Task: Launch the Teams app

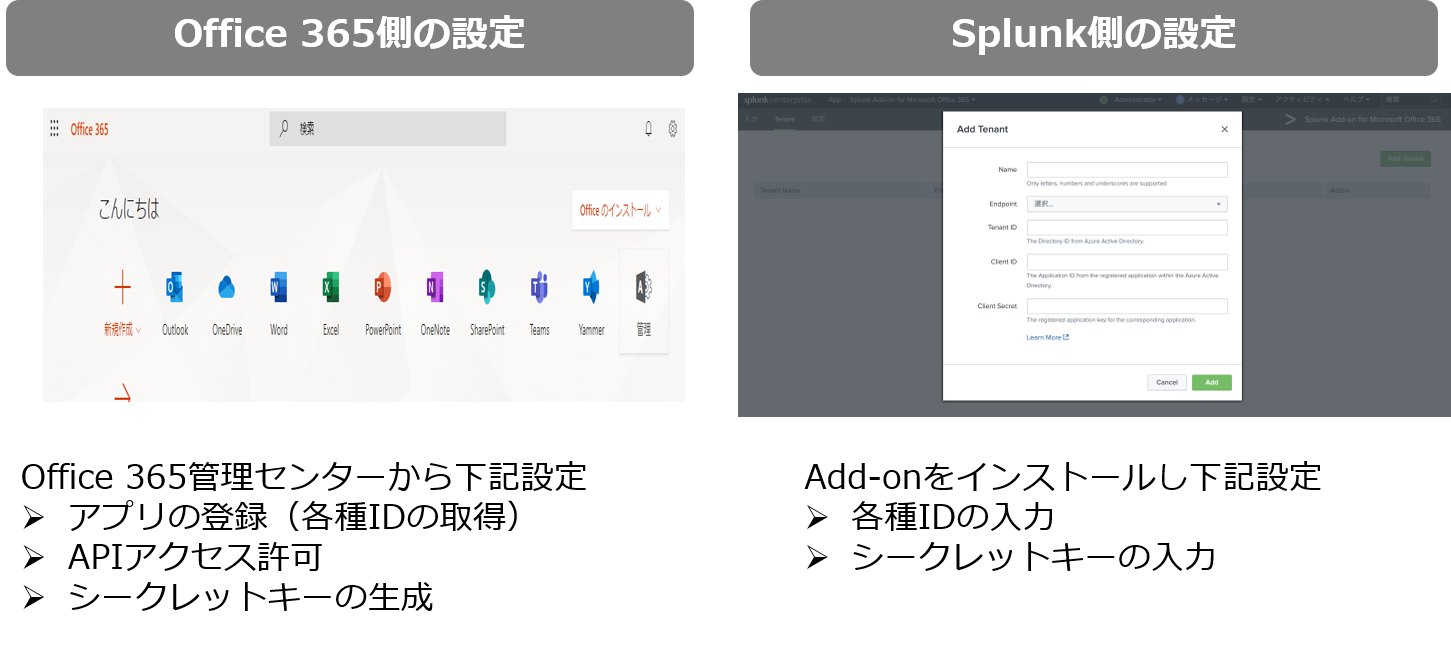Action: pyautogui.click(x=539, y=305)
